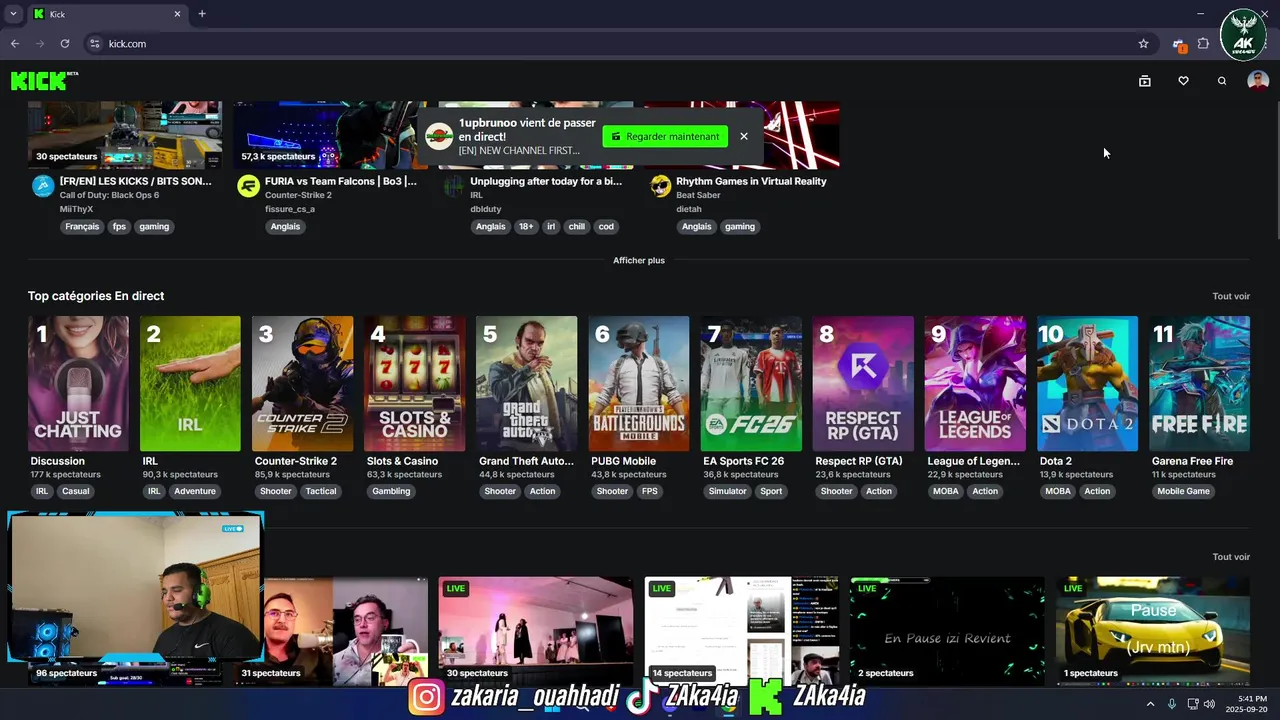Open the Counter-Strike 2 category card

(302, 384)
